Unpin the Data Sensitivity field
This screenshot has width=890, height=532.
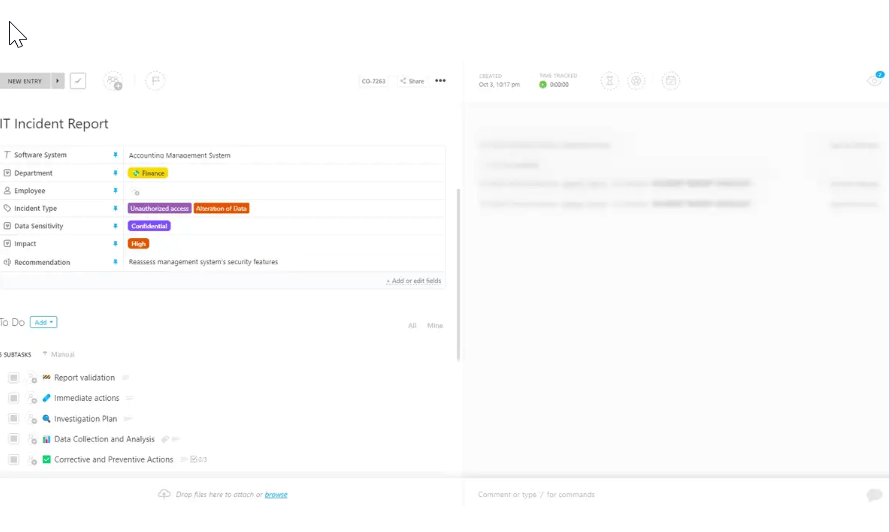(115, 226)
